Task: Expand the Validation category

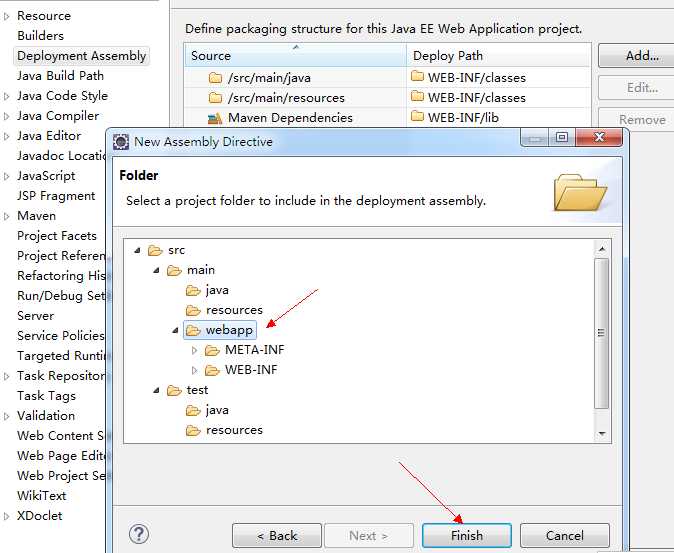Action: pos(6,416)
